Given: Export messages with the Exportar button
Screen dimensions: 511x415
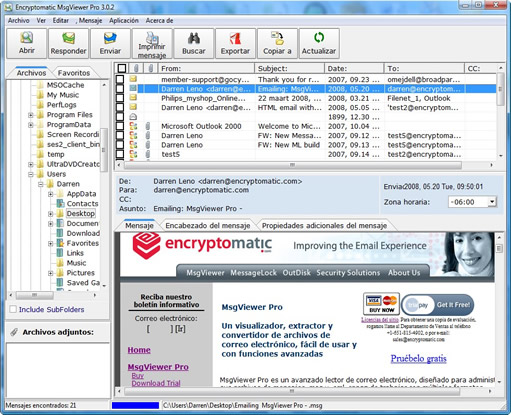Looking at the screenshot, I should 235,44.
